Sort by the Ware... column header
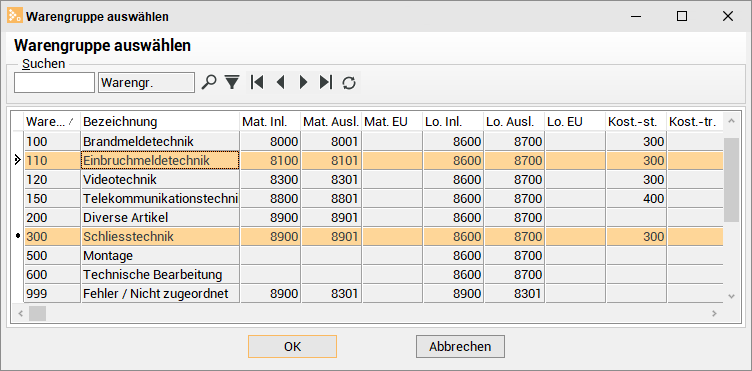752x371 pixels. tap(52, 122)
